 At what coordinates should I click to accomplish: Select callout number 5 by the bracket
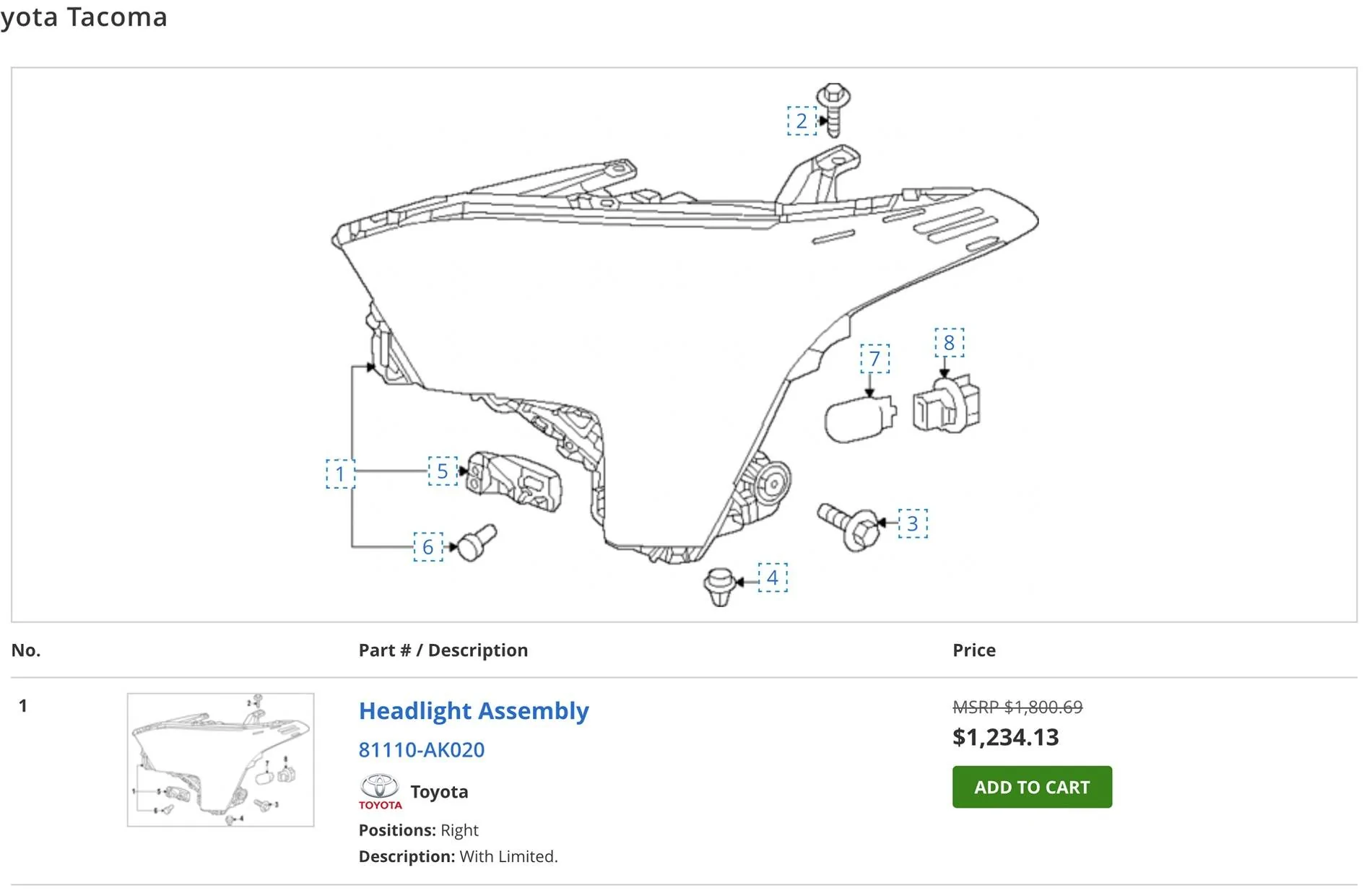click(x=443, y=471)
